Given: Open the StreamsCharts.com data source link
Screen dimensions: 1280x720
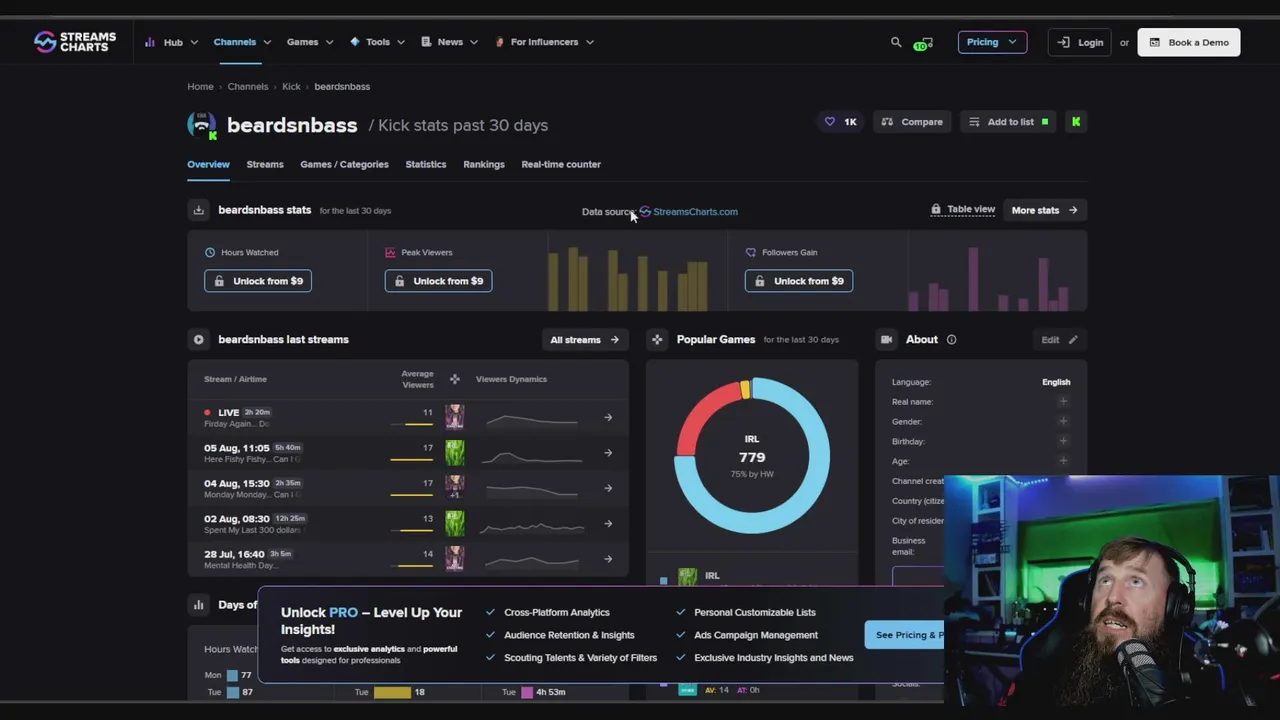Looking at the screenshot, I should (688, 212).
